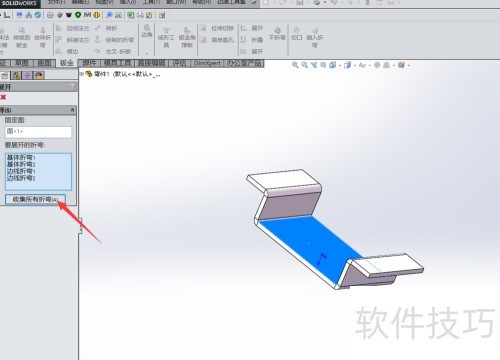Click the 不折弯 no-bends icon
Screen dimensions: 500x360
[x=277, y=34]
